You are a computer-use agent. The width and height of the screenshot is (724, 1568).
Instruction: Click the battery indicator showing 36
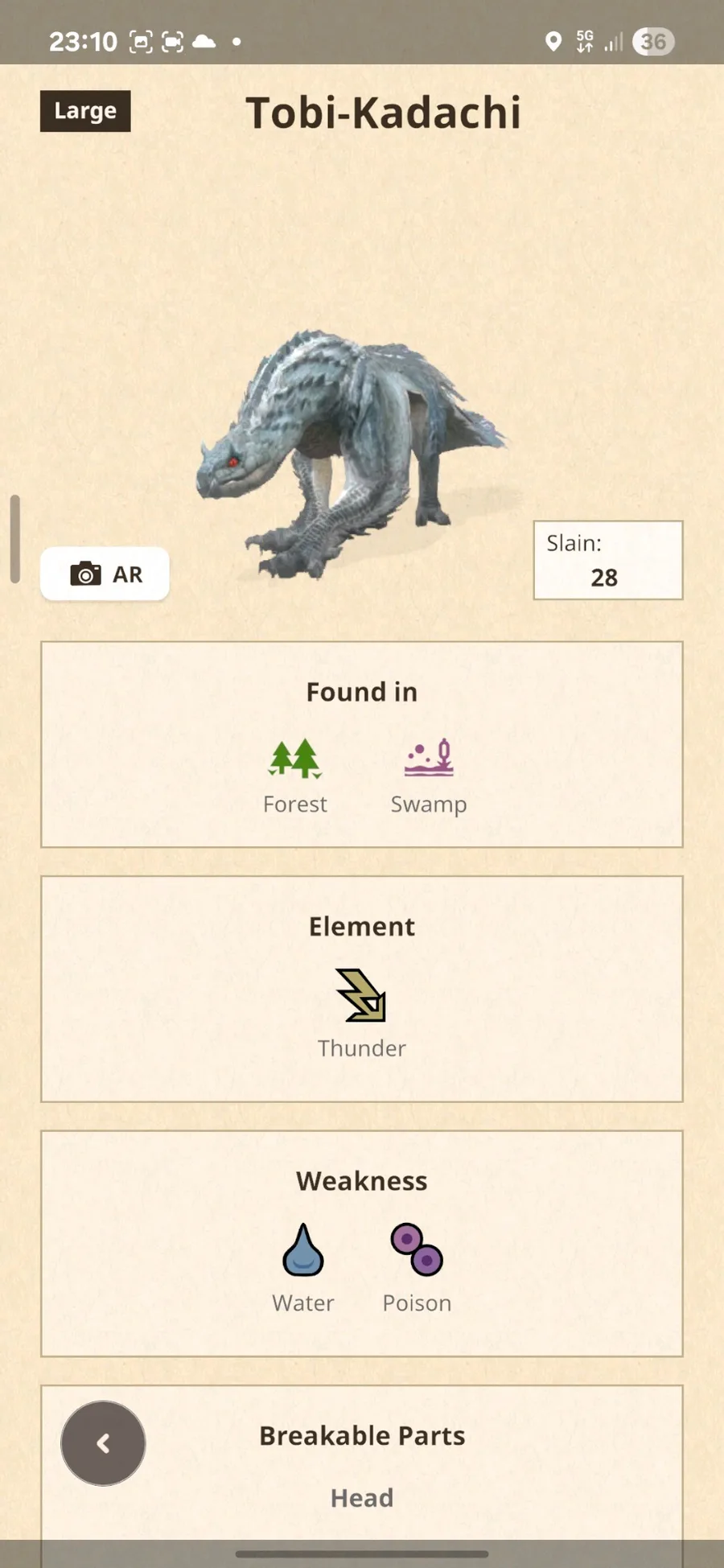point(653,41)
